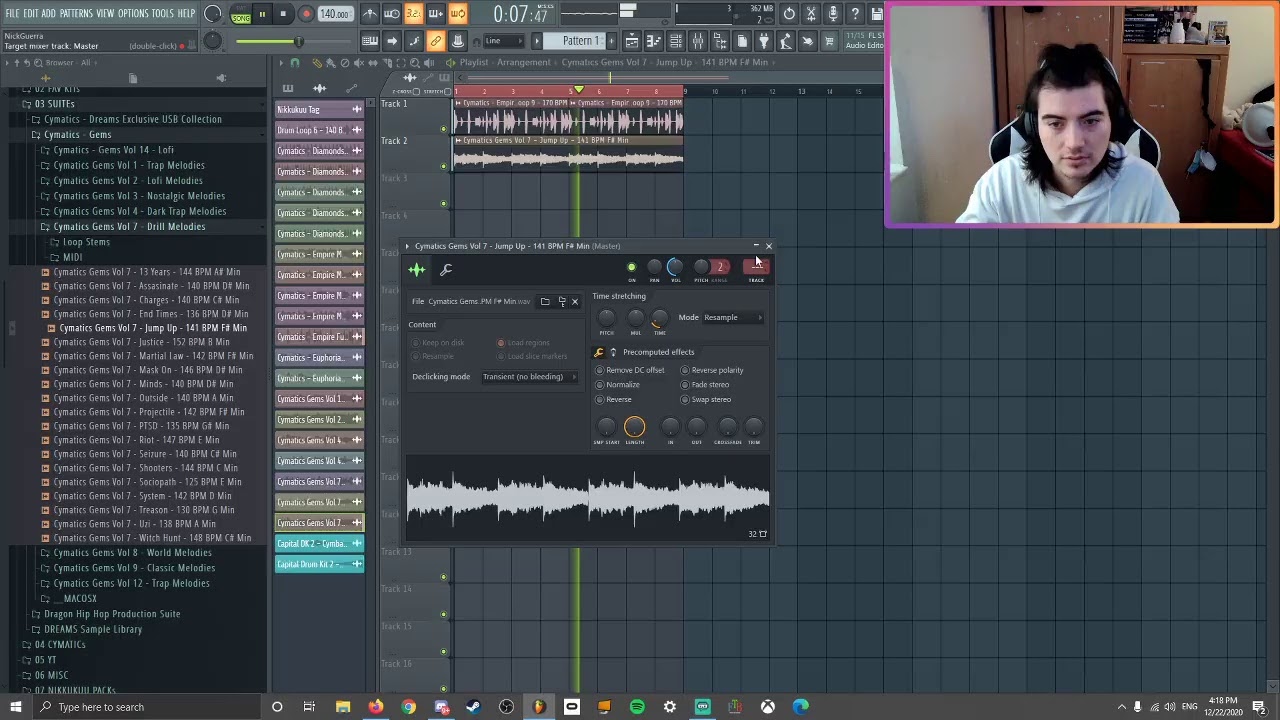Image resolution: width=1280 pixels, height=720 pixels.
Task: Click the sampler PAN knob
Action: coord(654,267)
